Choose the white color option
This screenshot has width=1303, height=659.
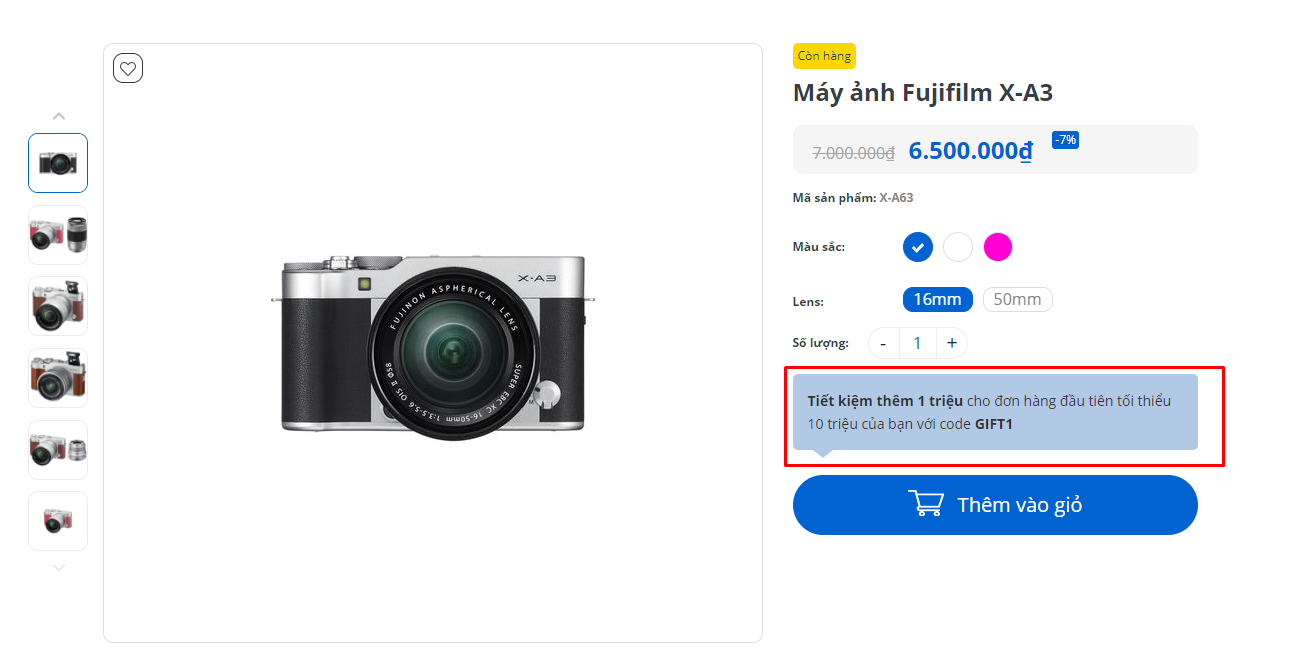(x=958, y=247)
